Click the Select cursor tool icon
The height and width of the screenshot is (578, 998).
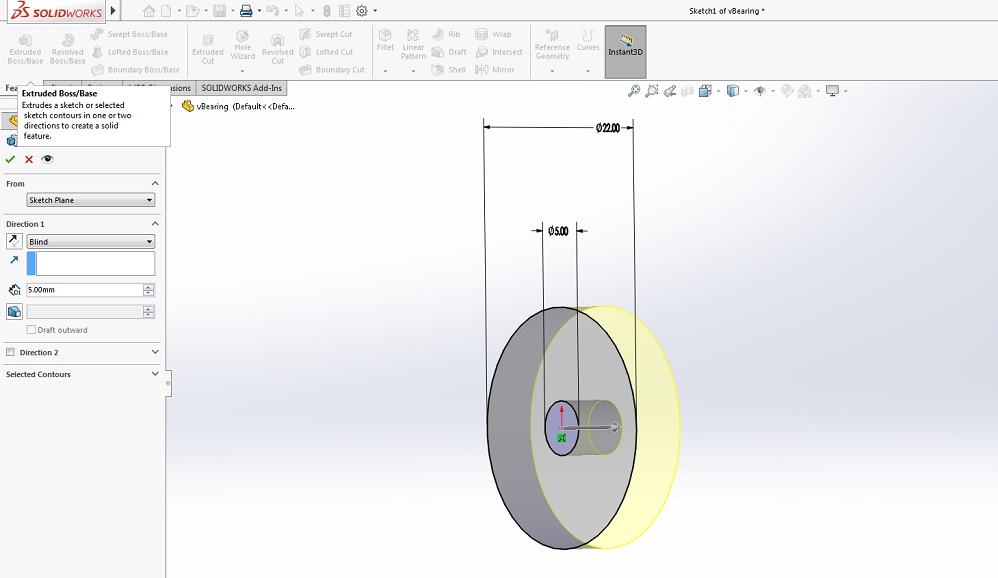coord(299,11)
